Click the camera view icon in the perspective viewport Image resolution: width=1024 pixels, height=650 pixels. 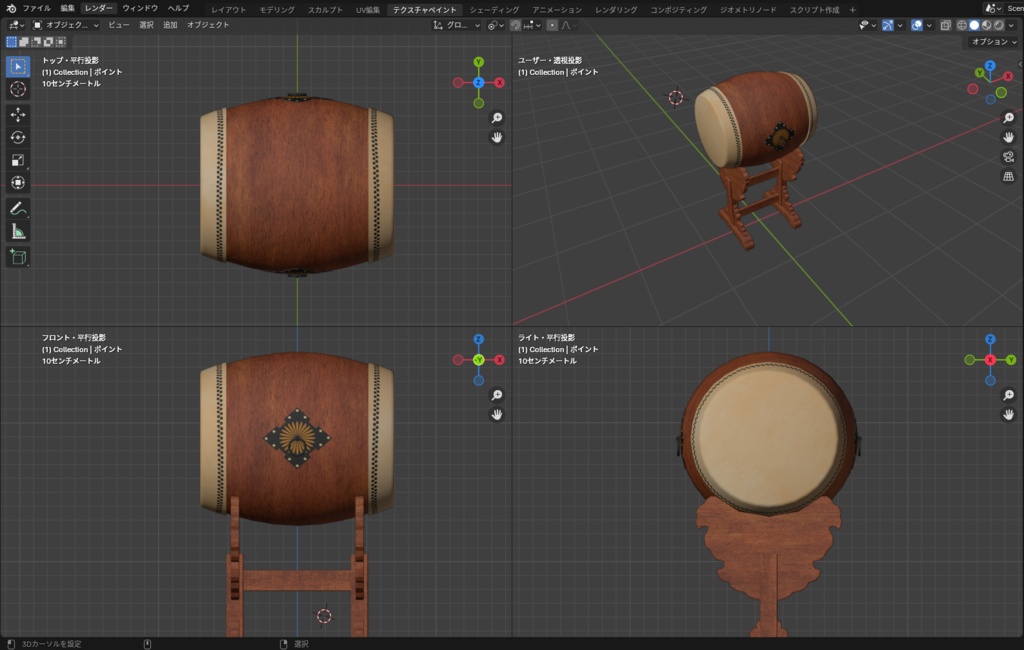(1008, 157)
